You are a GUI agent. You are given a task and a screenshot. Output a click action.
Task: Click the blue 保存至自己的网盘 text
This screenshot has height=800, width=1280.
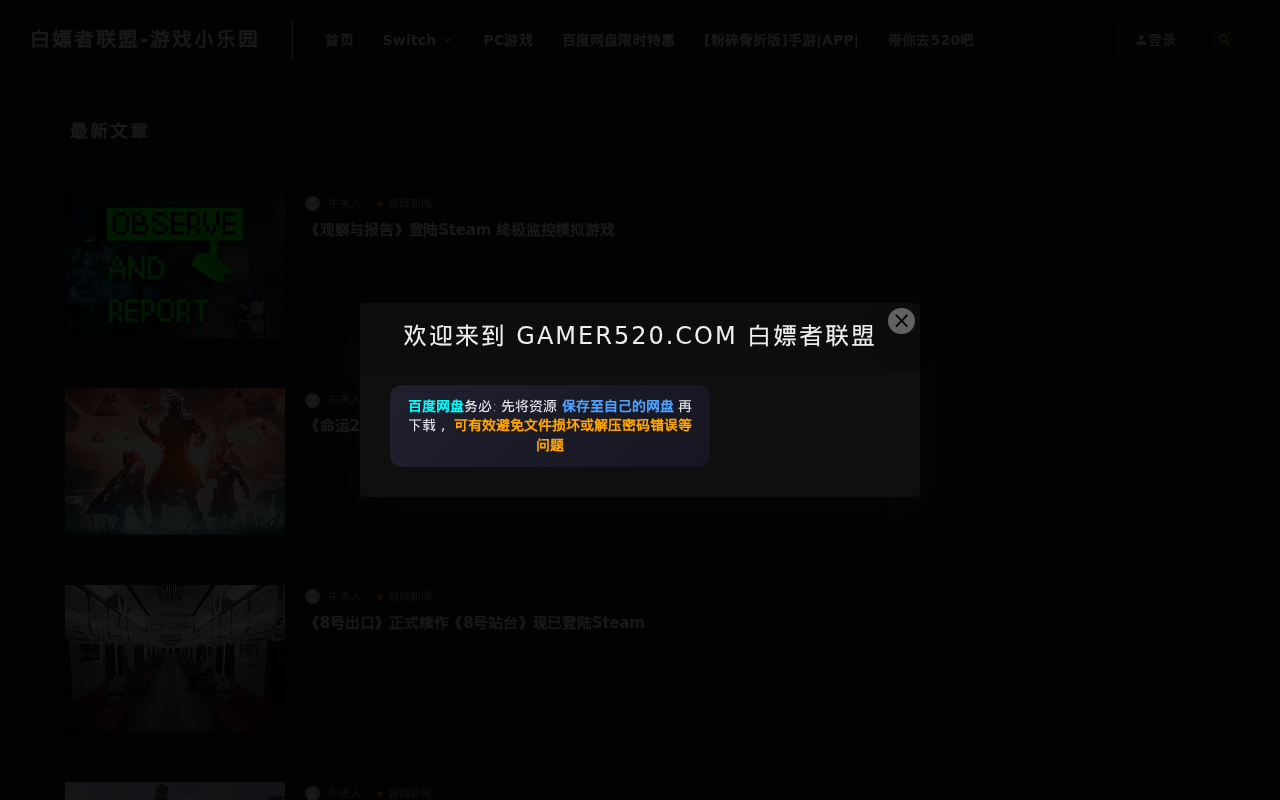click(x=618, y=406)
